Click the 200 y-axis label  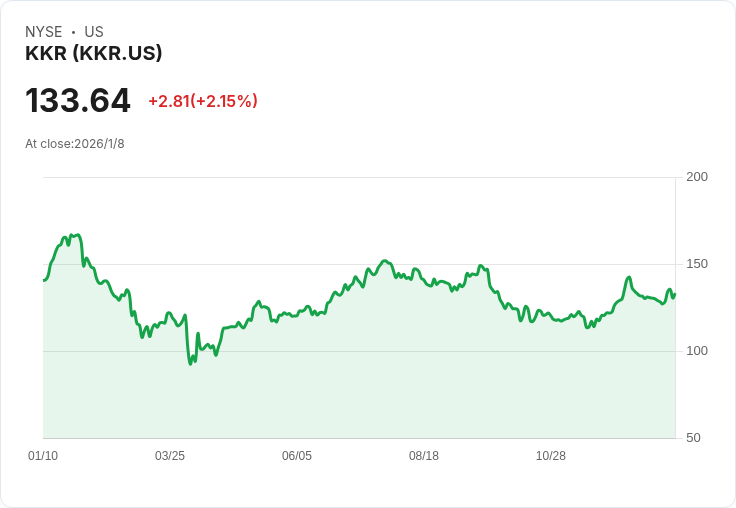click(x=697, y=177)
